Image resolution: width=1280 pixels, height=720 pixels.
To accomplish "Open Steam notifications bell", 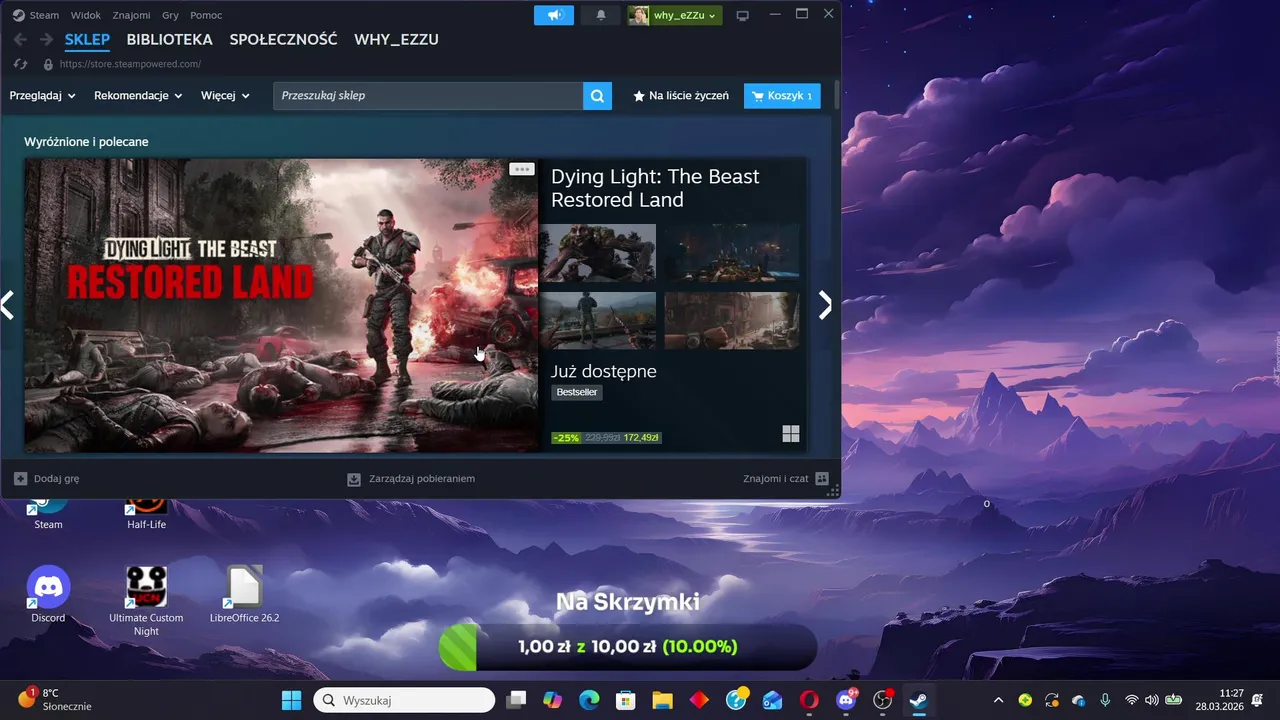I will tap(601, 15).
